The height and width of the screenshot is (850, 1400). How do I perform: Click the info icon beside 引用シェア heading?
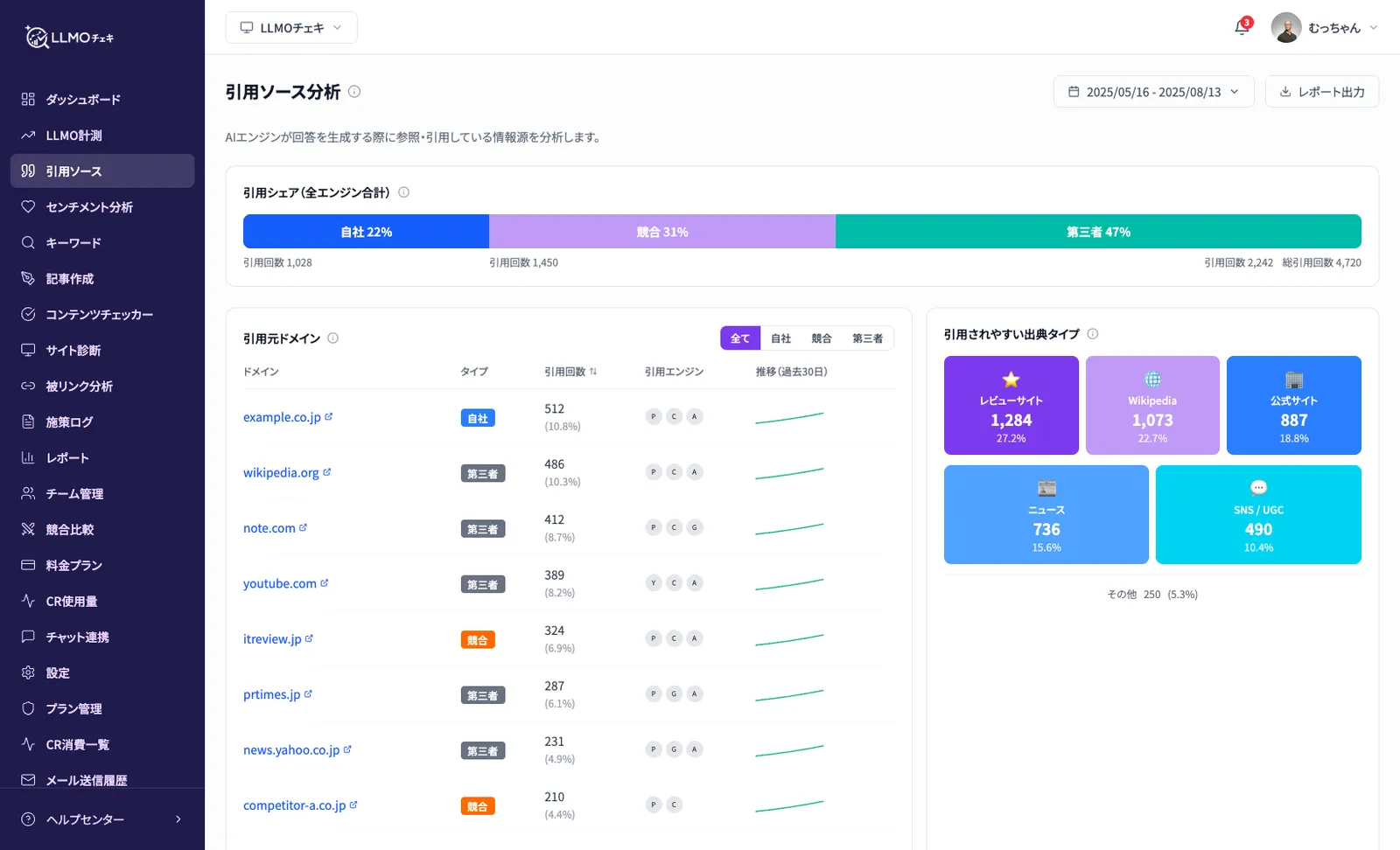click(x=403, y=192)
